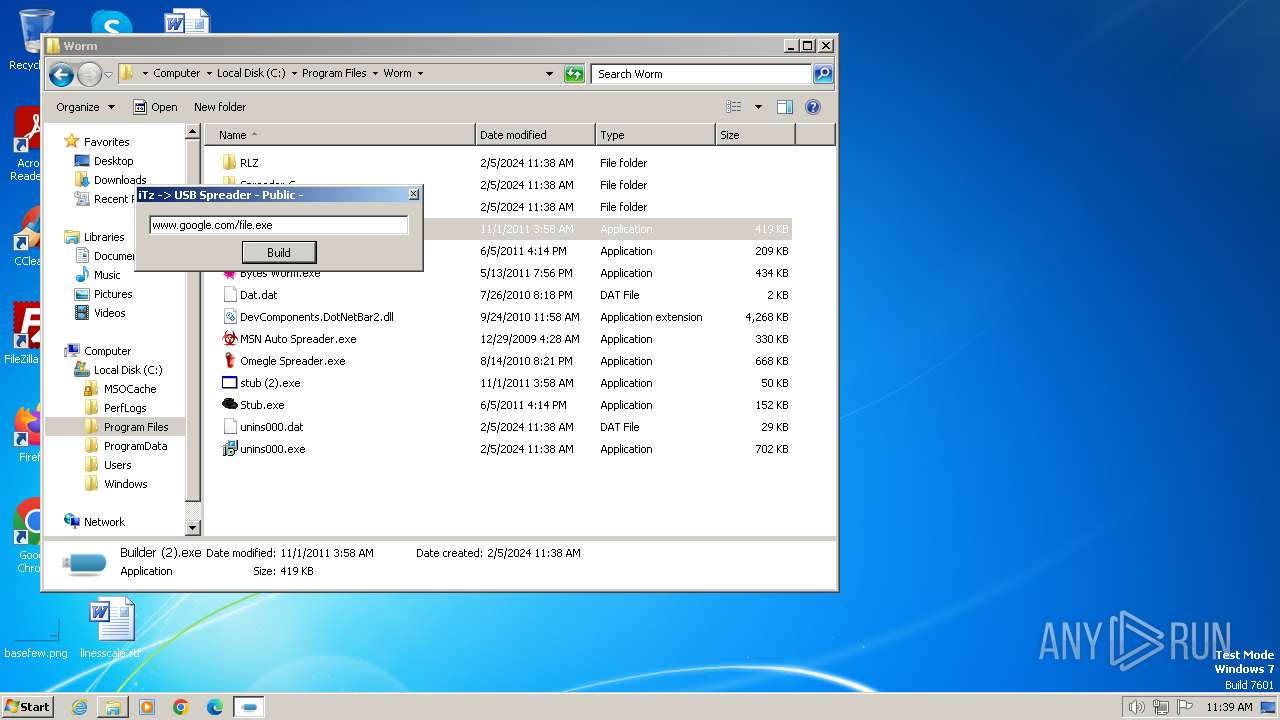Open Music library
Image resolution: width=1280 pixels, height=720 pixels.
[107, 275]
